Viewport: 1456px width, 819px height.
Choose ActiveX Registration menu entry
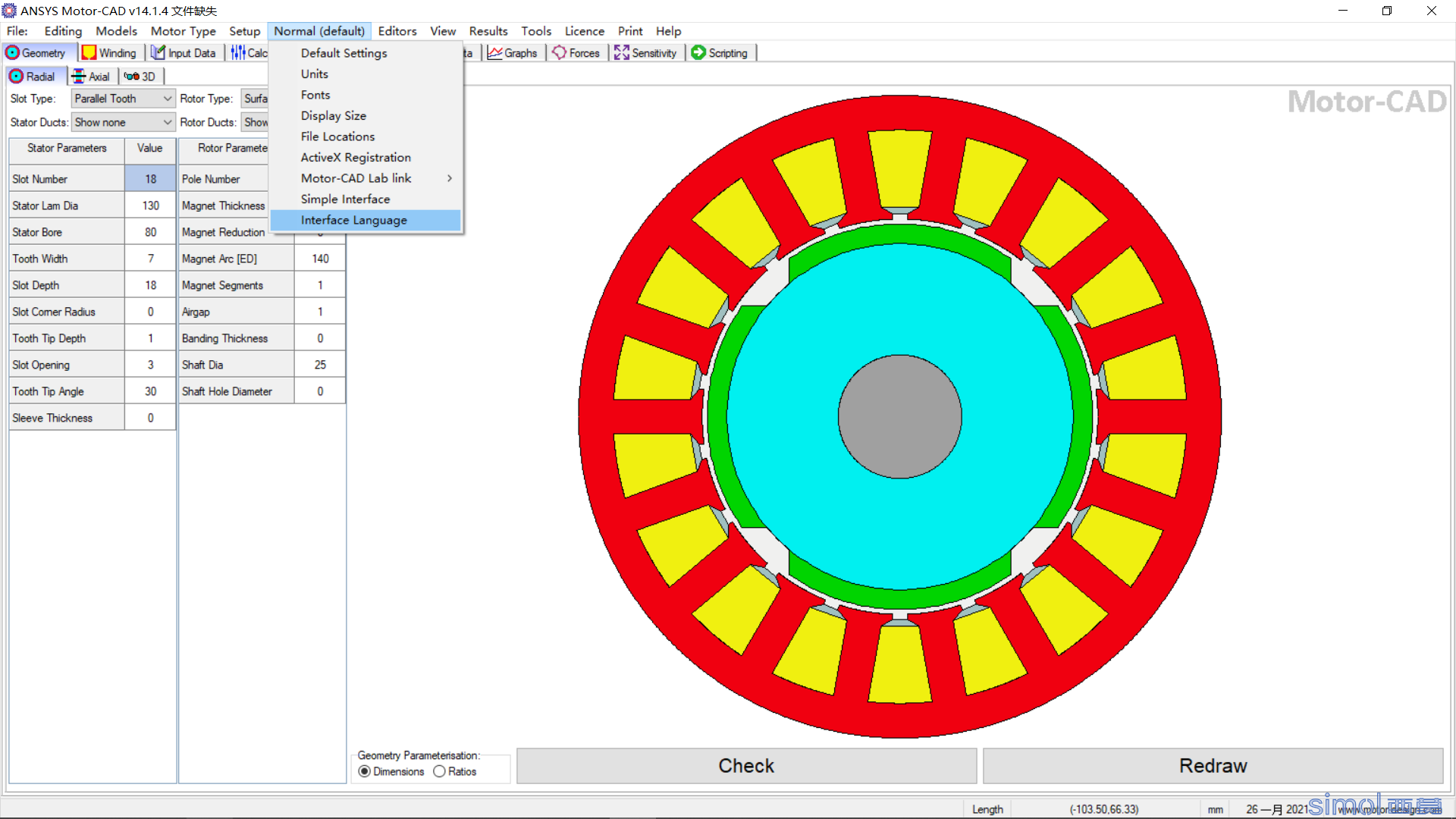[366, 158]
